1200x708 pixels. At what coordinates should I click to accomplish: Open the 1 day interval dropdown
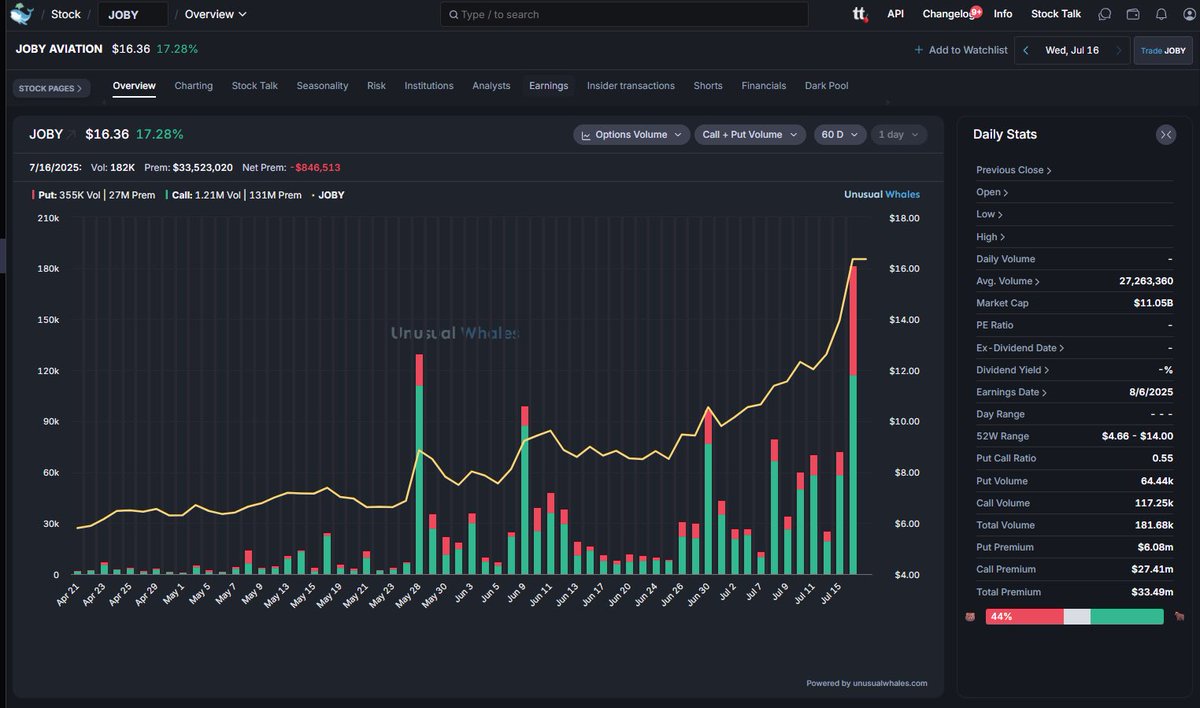click(898, 134)
